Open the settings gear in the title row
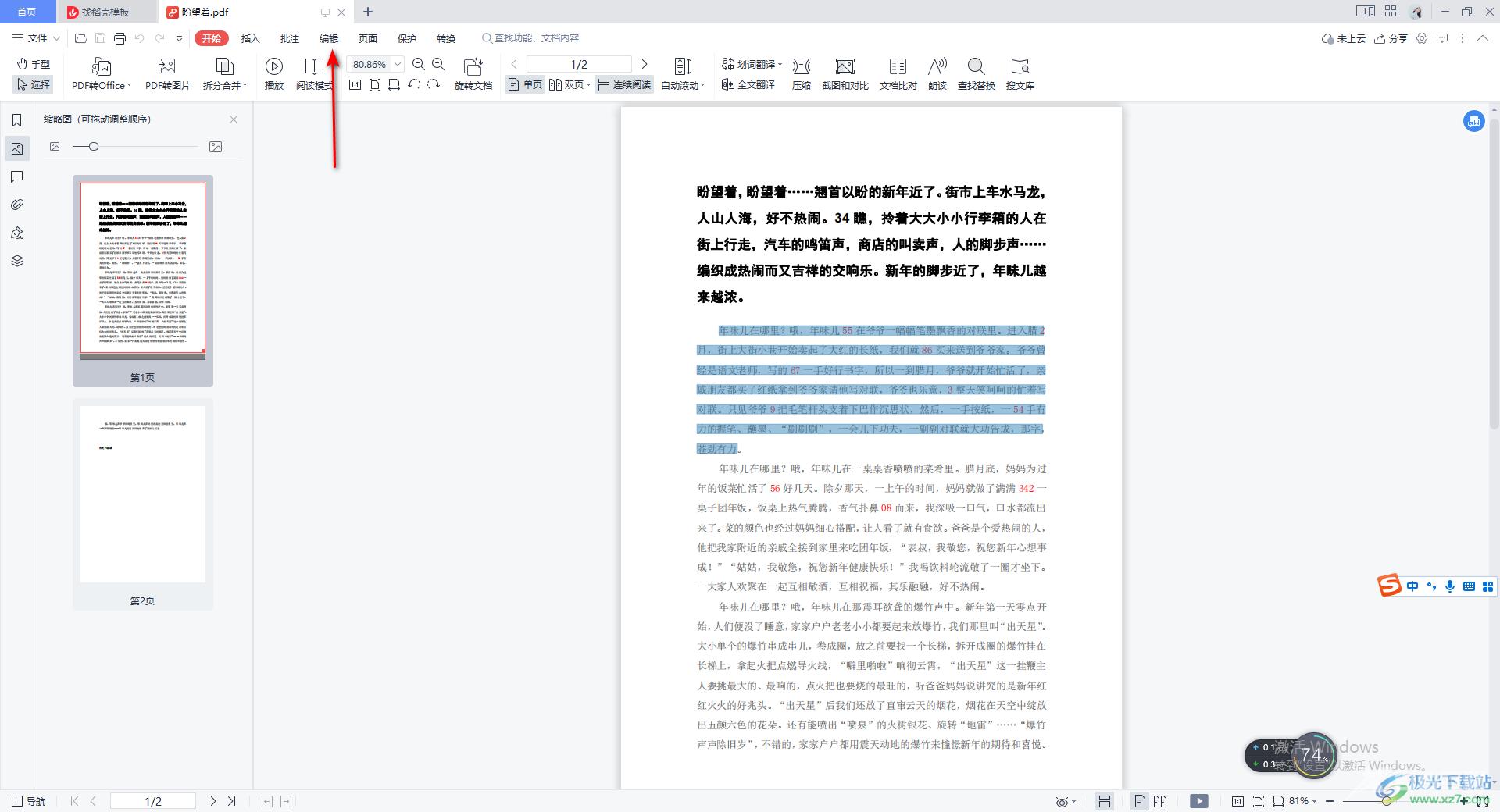The image size is (1500, 812). (x=1422, y=38)
